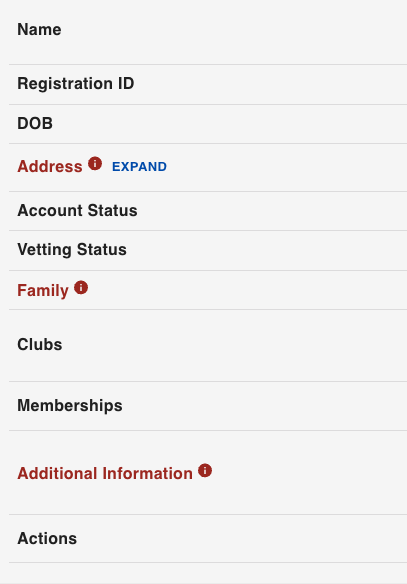Screen dimensions: 407x584
Task: Click blank space right of Memberships label
Action: click(x=265, y=406)
